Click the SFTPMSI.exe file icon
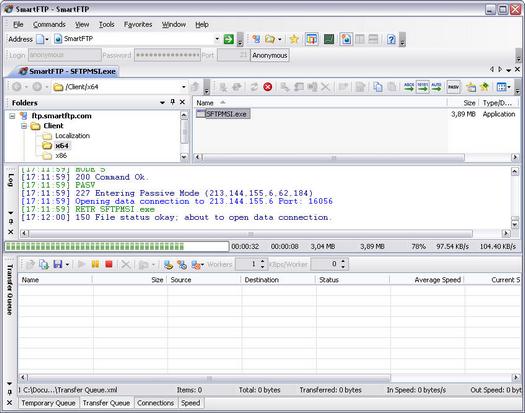 point(201,114)
